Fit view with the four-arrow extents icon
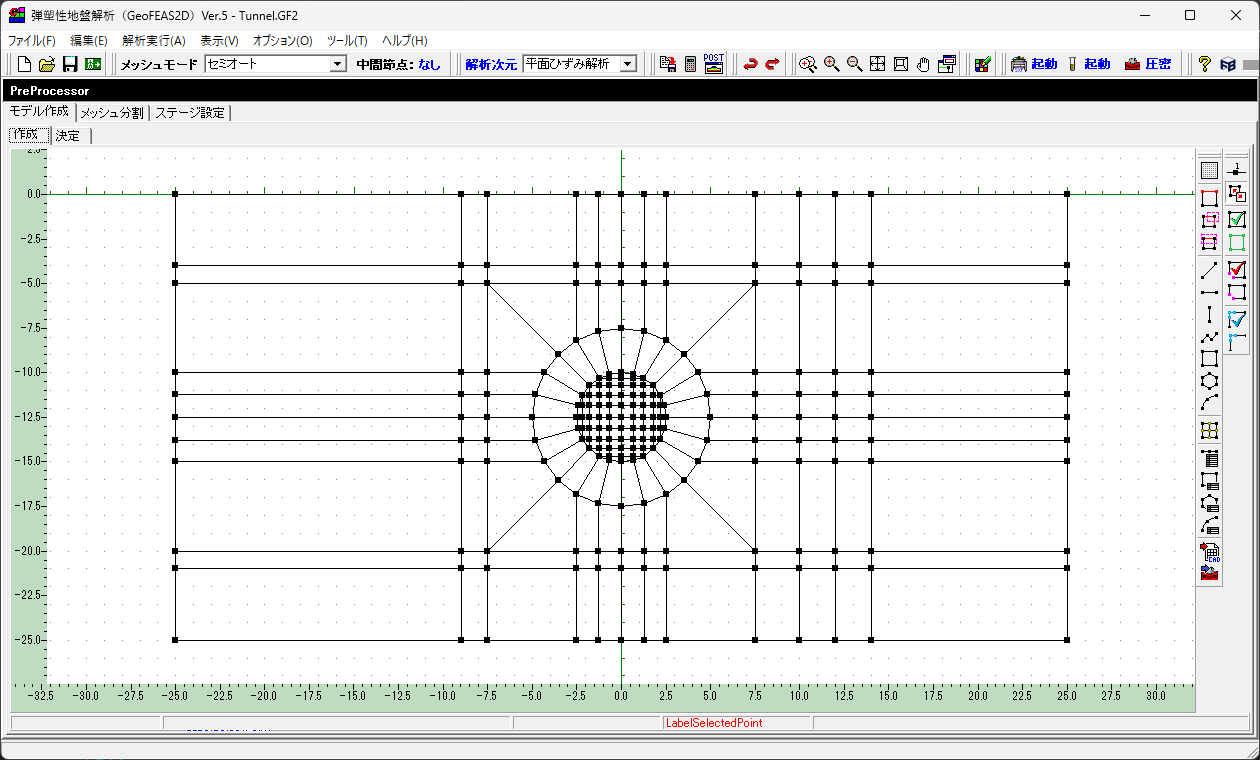The height and width of the screenshot is (760, 1260). (x=877, y=64)
